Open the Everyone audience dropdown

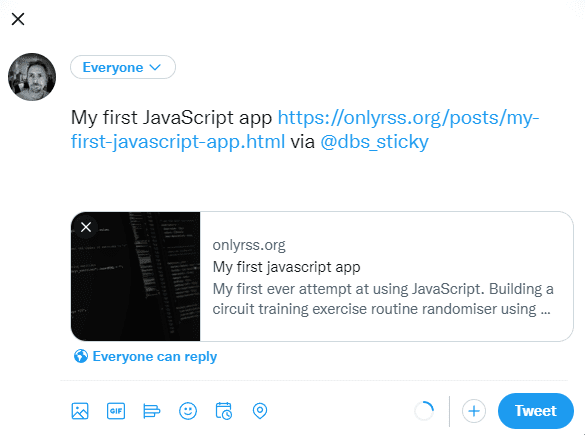123,67
